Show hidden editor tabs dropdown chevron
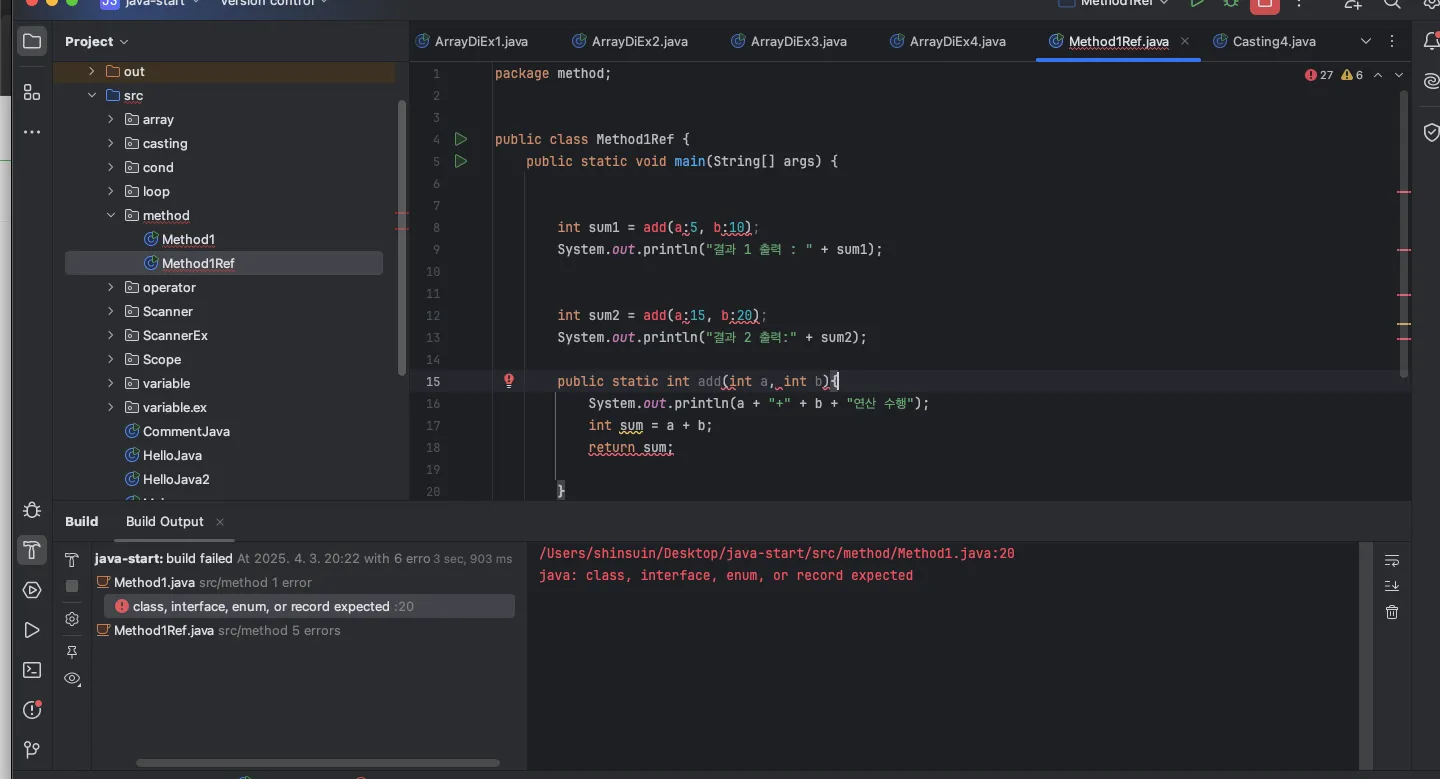Image resolution: width=1440 pixels, height=779 pixels. pos(1366,41)
